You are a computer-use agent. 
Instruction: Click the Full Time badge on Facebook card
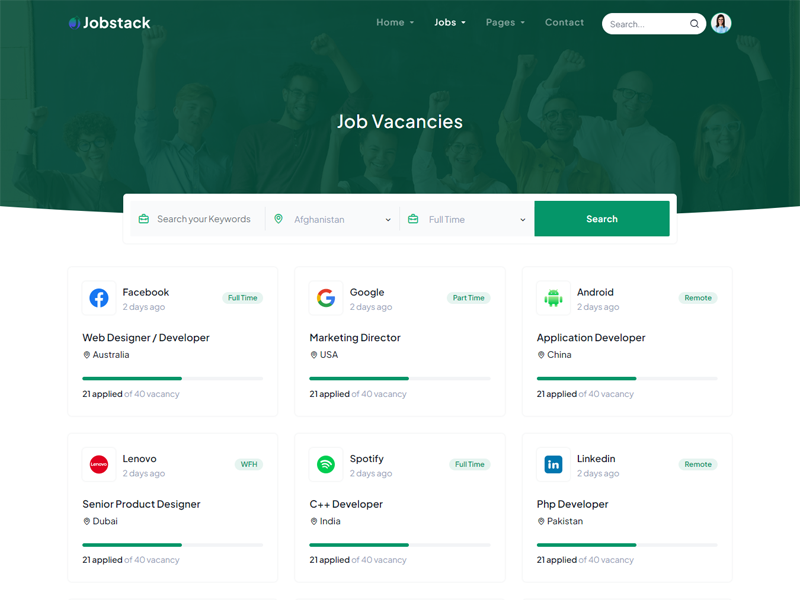(242, 298)
